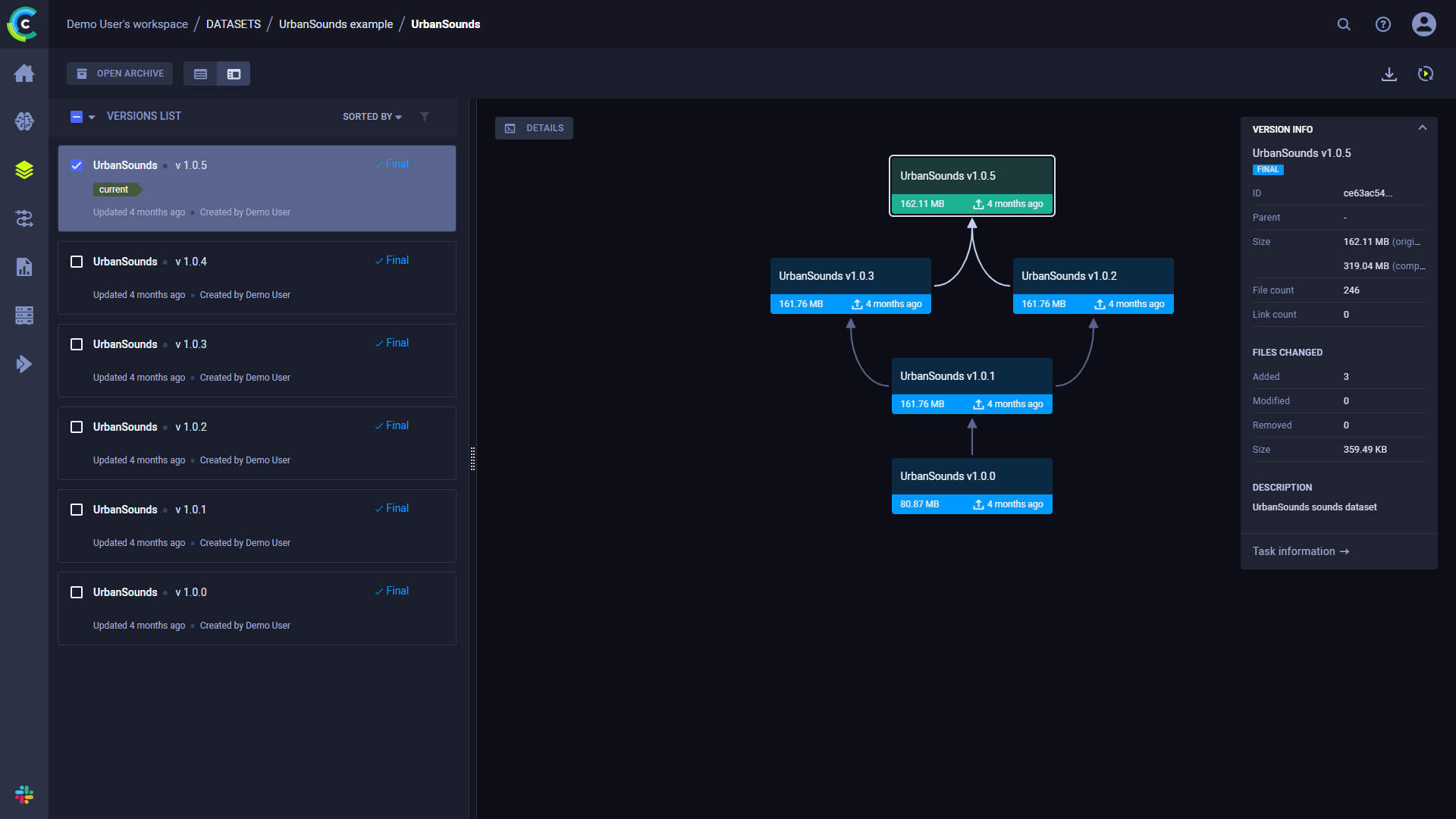Open the Datasets section in the sidebar
Screen dimensions: 1456x819
[x=25, y=170]
